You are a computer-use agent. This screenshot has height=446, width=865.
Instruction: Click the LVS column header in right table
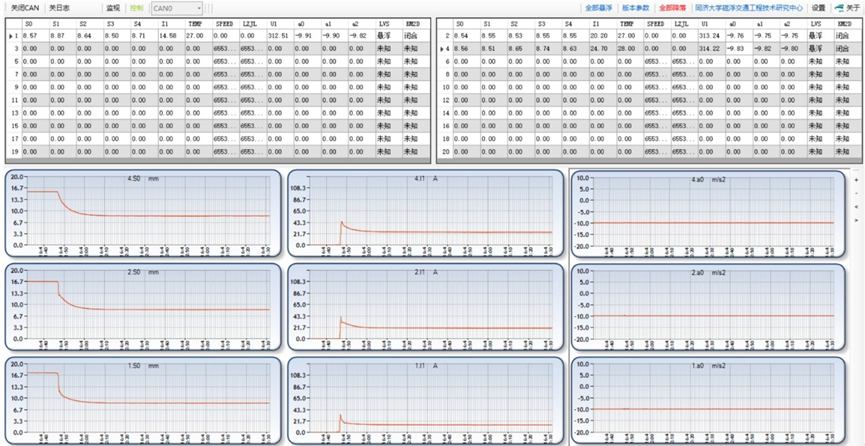[x=820, y=24]
